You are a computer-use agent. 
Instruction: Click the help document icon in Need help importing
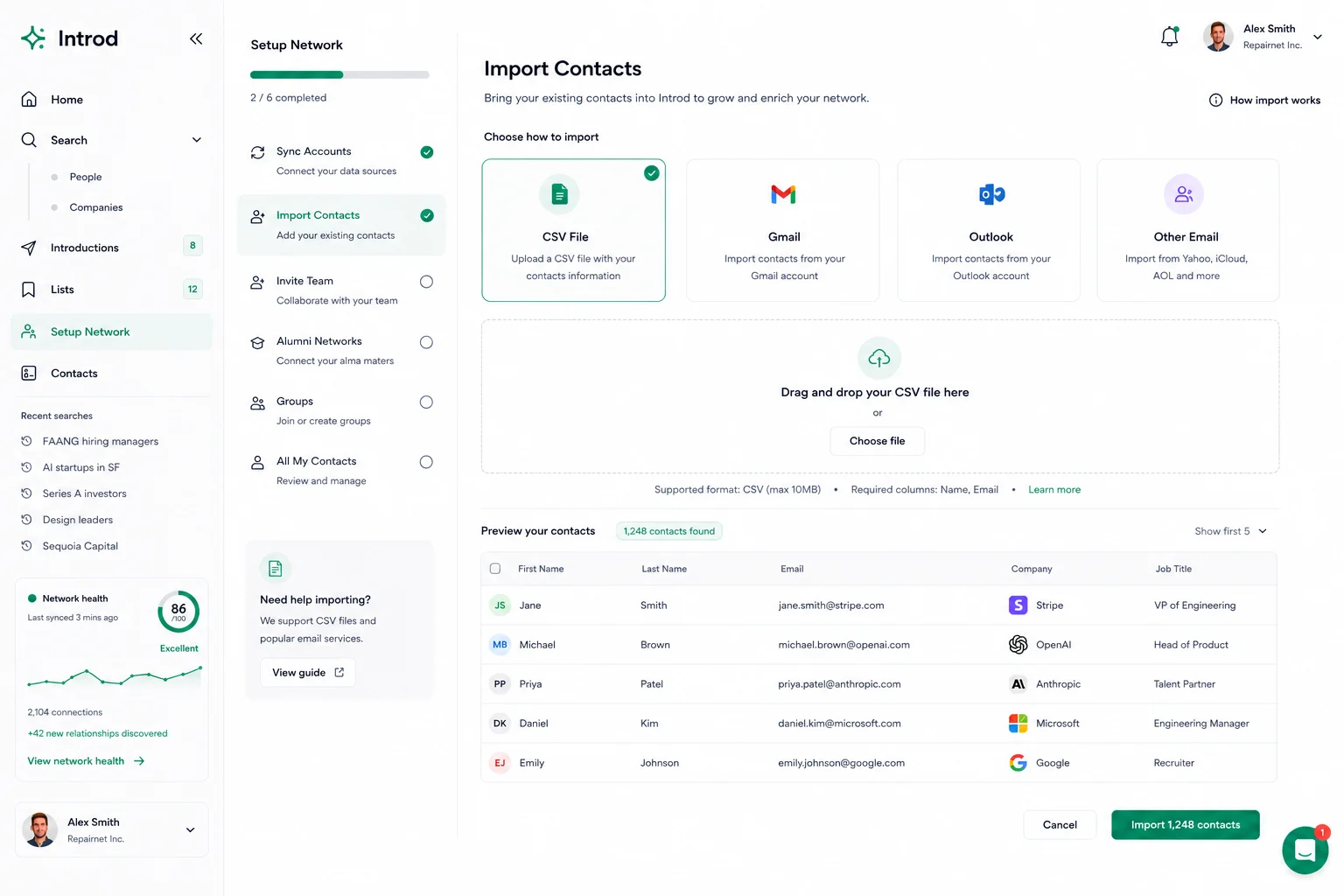[275, 569]
